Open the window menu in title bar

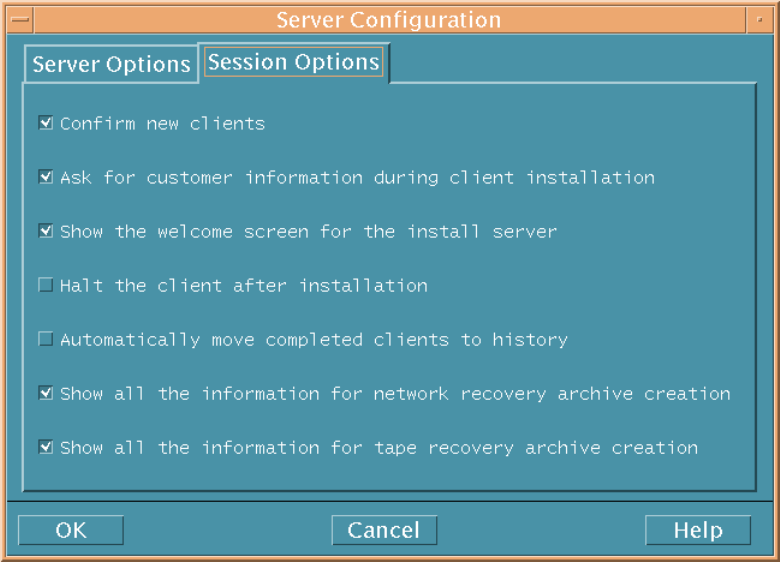coord(19,20)
